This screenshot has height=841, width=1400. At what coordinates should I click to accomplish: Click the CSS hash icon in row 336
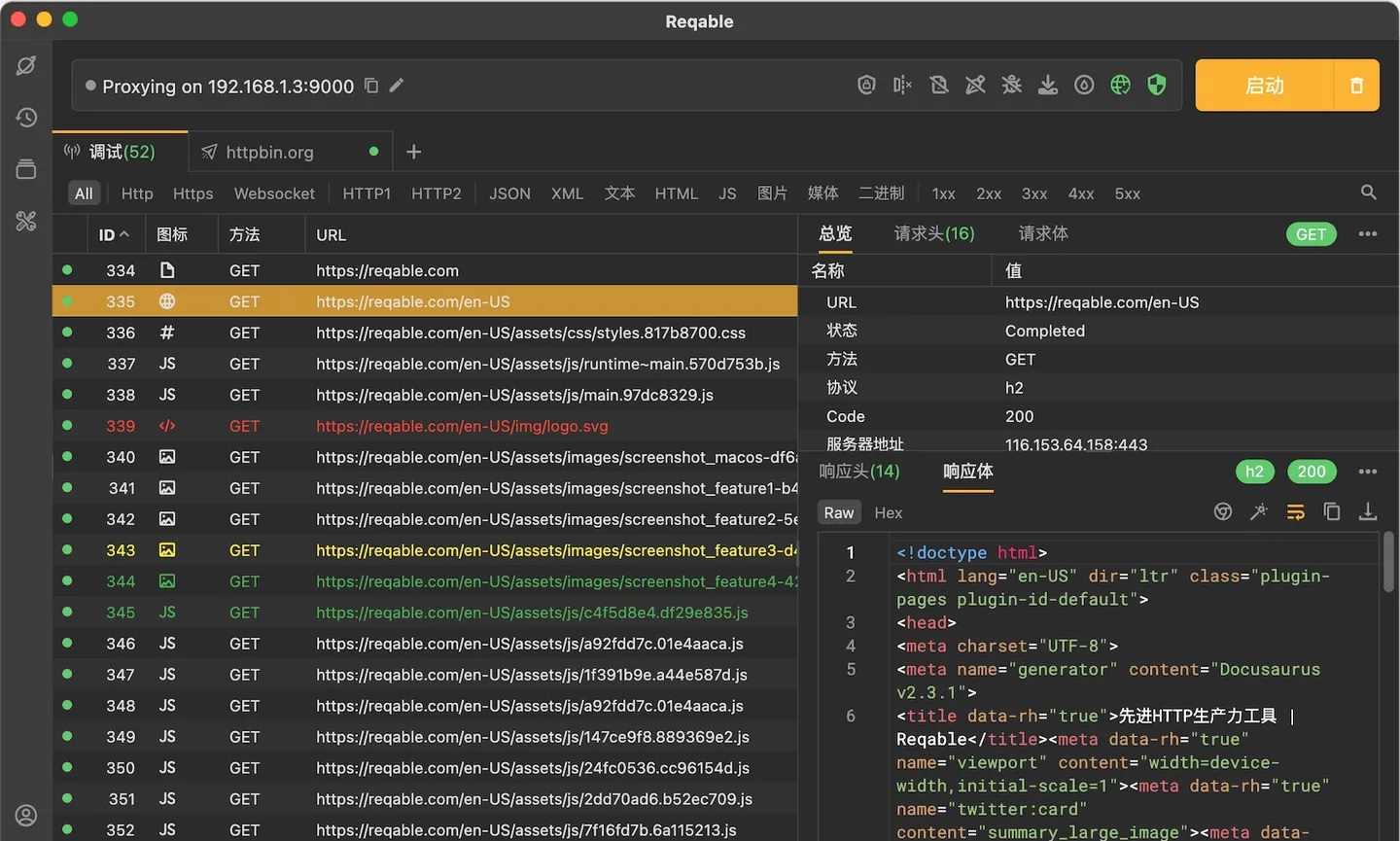(167, 333)
